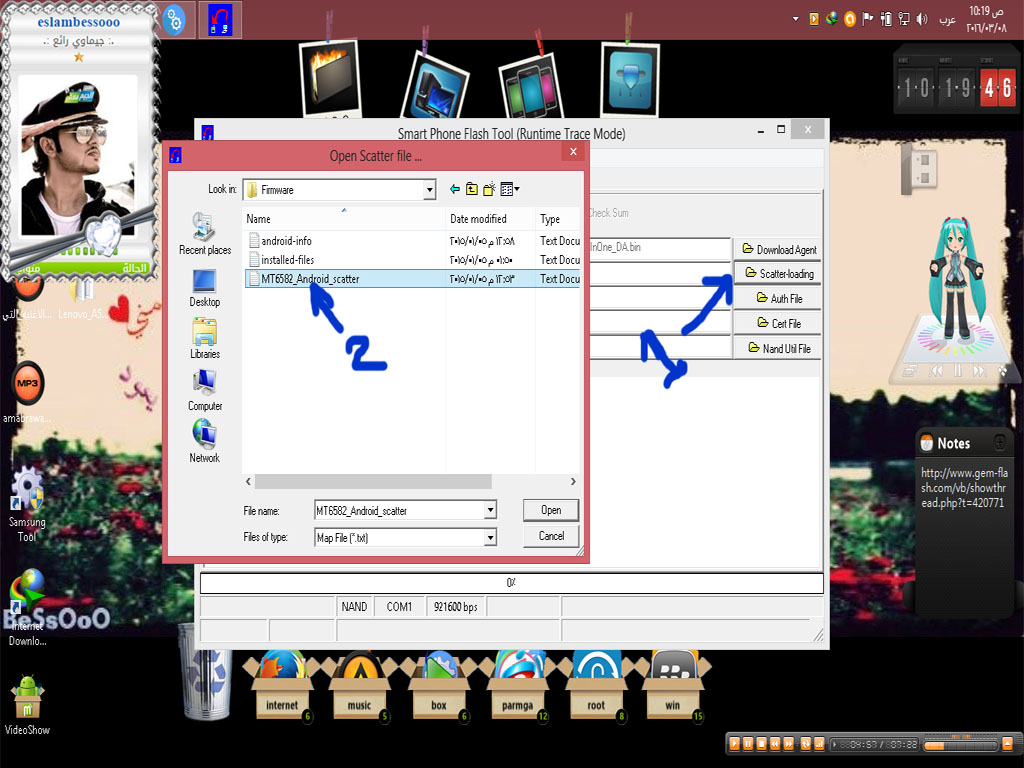Click the Flash Tool taskbar icon
The height and width of the screenshot is (768, 1024).
(x=220, y=20)
